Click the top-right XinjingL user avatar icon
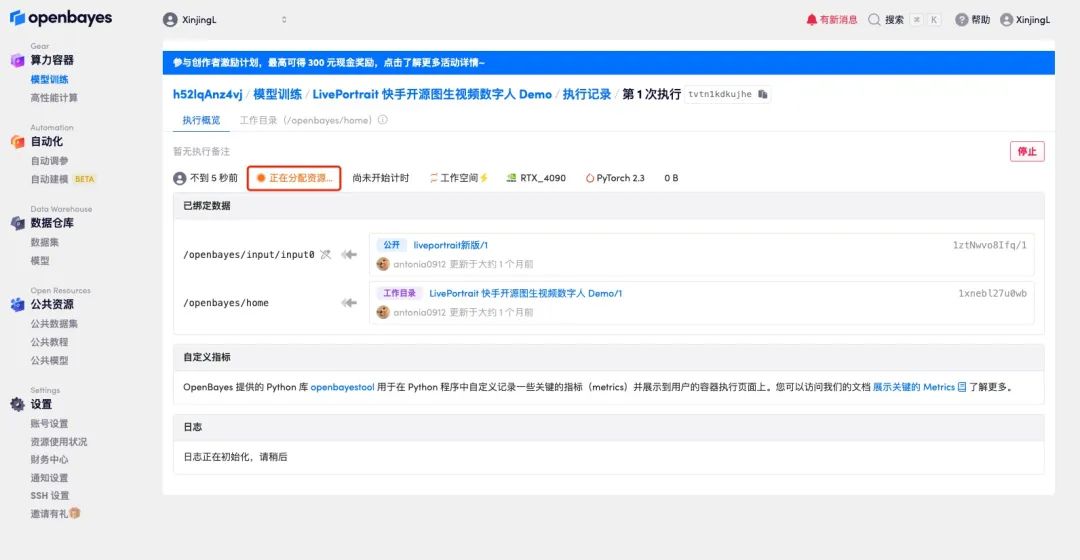Screen dimensions: 1080x560 (1006, 20)
